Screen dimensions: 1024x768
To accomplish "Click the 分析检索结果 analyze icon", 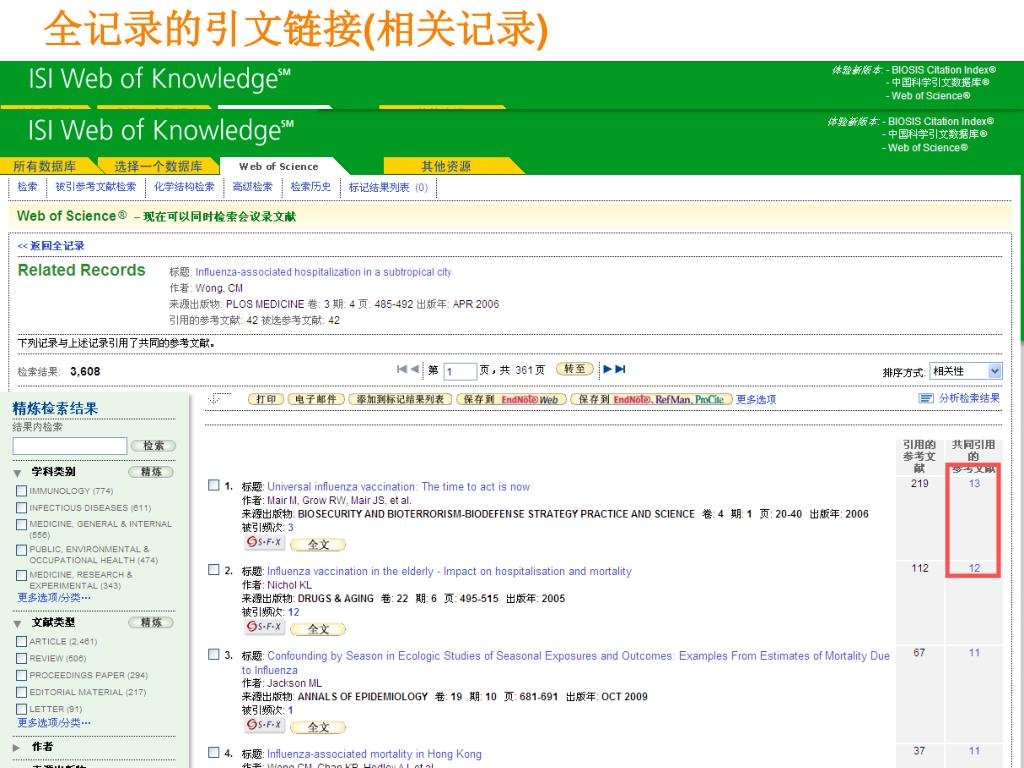I will pos(925,398).
